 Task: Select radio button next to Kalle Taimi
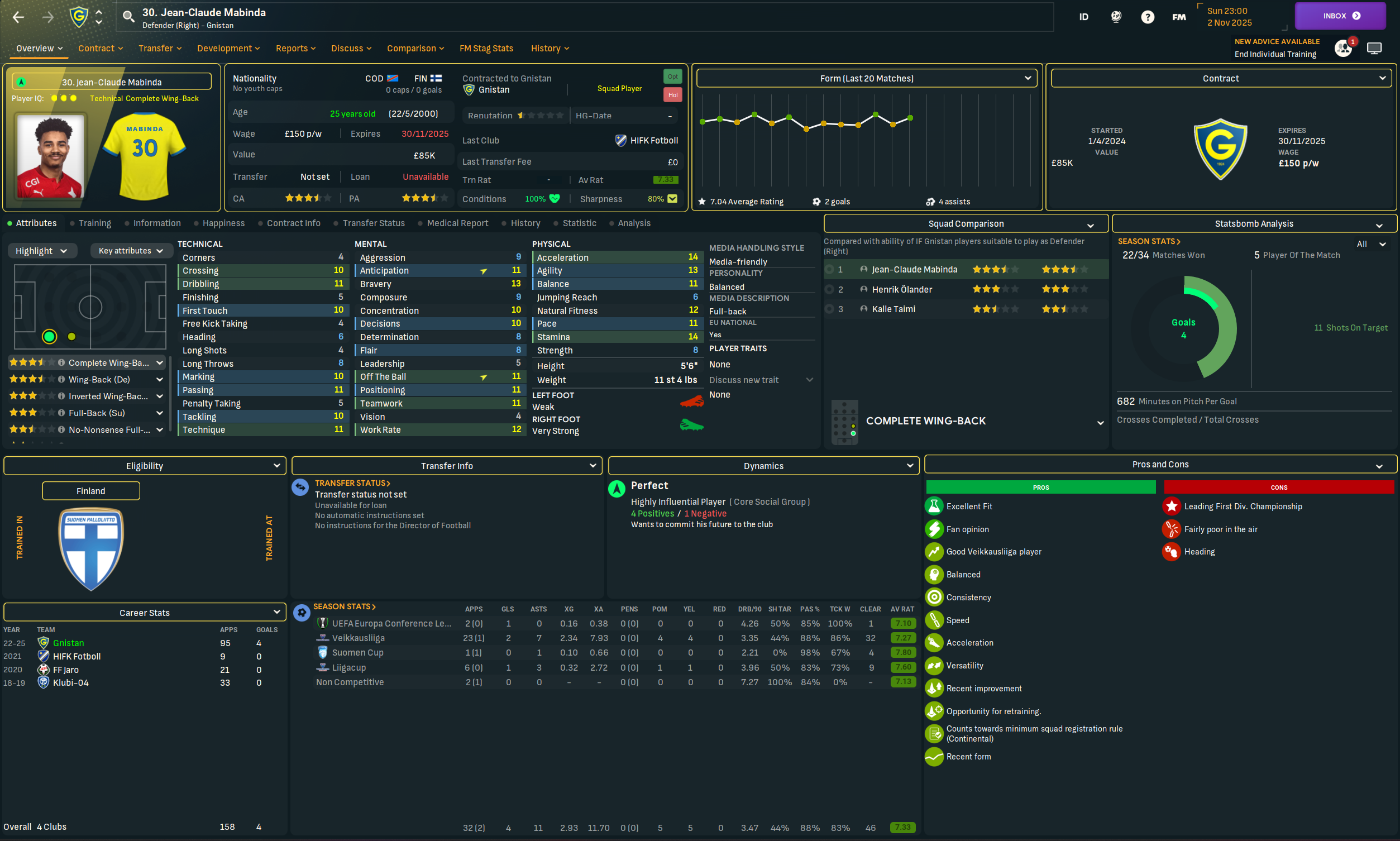(x=829, y=309)
